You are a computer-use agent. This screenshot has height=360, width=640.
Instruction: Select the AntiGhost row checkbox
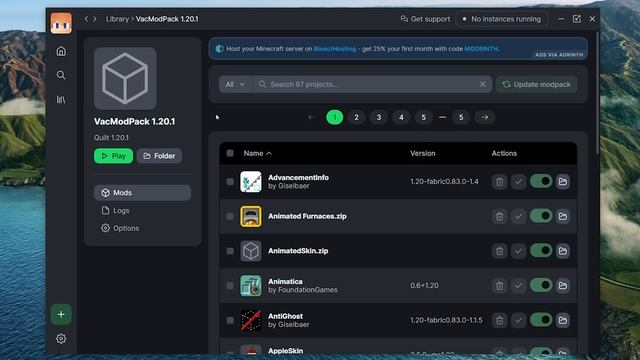point(230,320)
